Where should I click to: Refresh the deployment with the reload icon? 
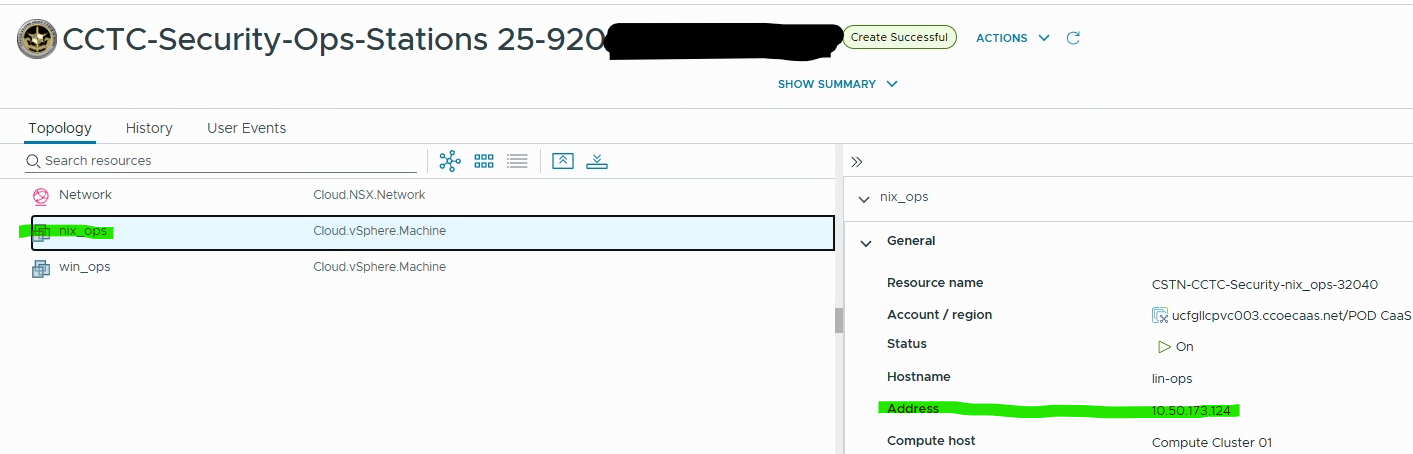[x=1073, y=38]
